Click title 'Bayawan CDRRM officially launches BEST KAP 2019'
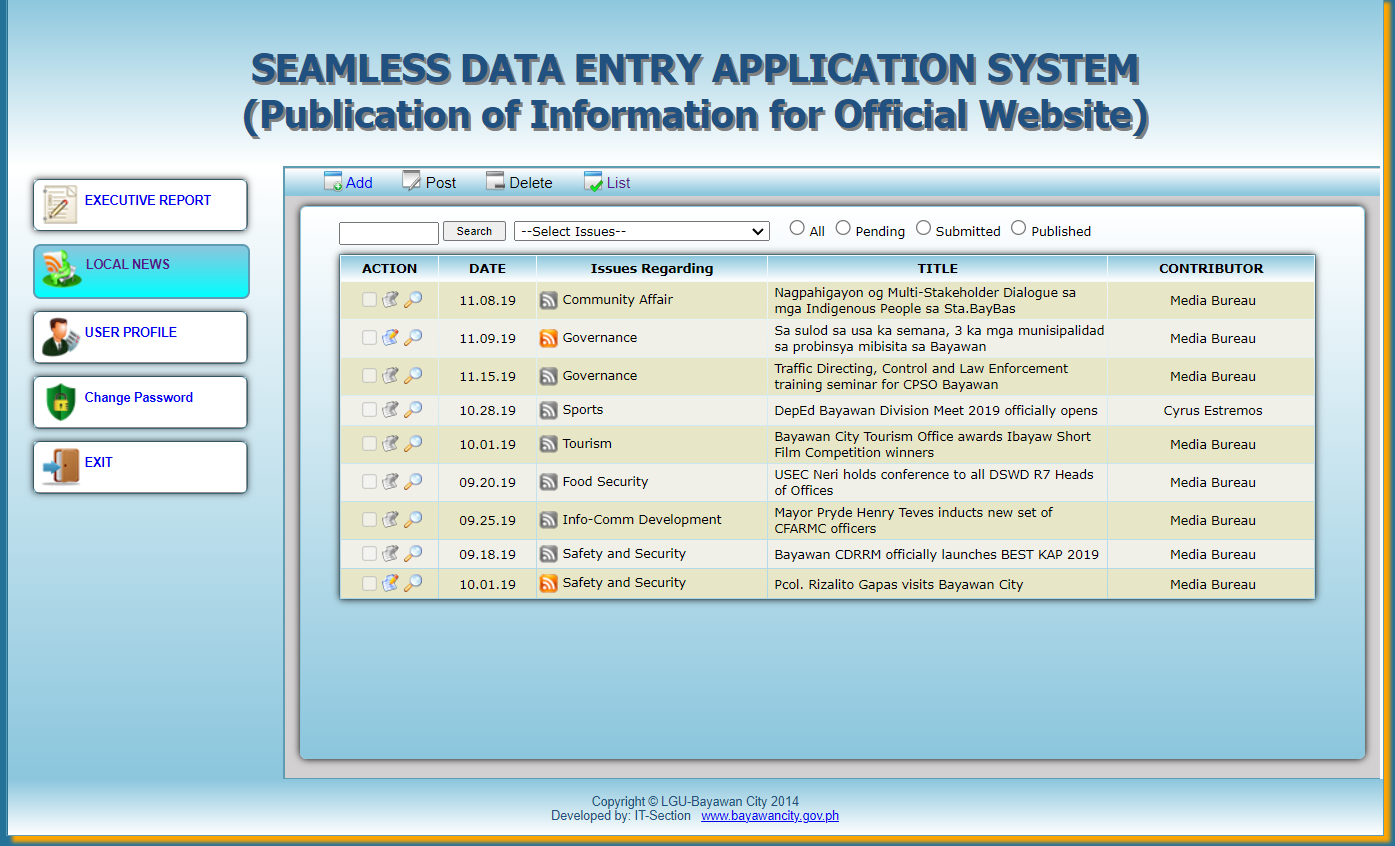The image size is (1395, 846). pyautogui.click(x=936, y=554)
